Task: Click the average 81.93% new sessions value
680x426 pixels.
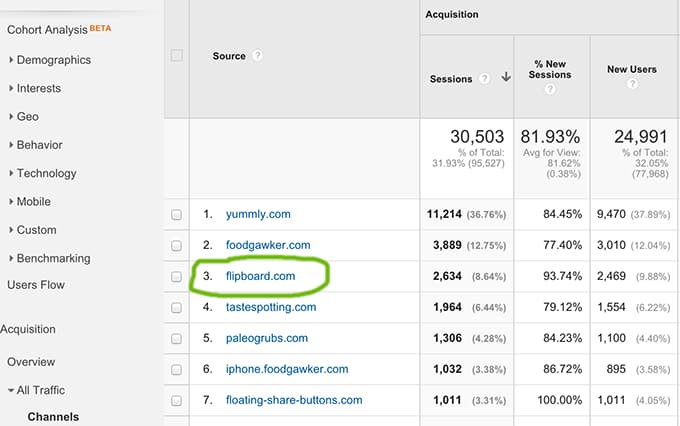Action: (x=550, y=137)
